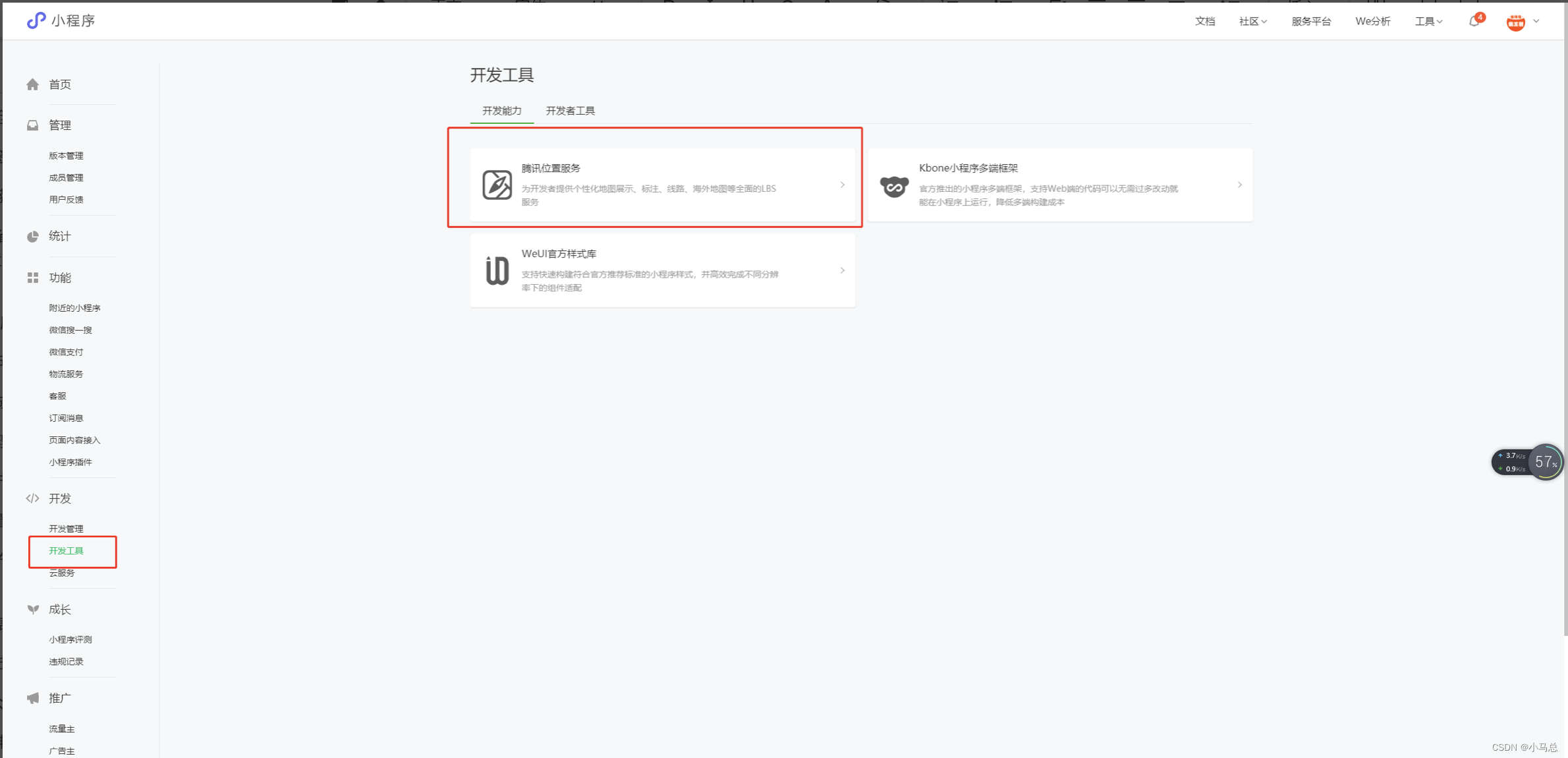
Task: Click the 腾讯位置服务 card chevron
Action: pyautogui.click(x=842, y=185)
